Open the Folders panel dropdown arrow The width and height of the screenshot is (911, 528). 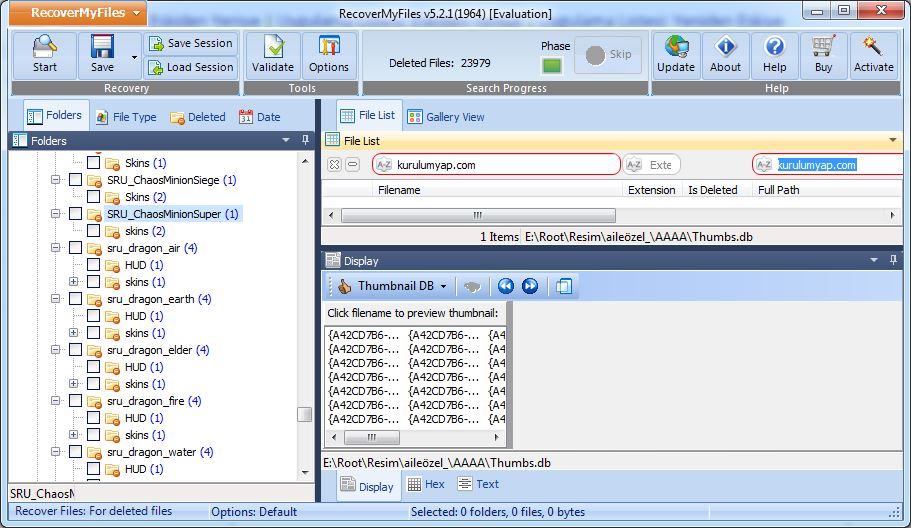pos(285,140)
